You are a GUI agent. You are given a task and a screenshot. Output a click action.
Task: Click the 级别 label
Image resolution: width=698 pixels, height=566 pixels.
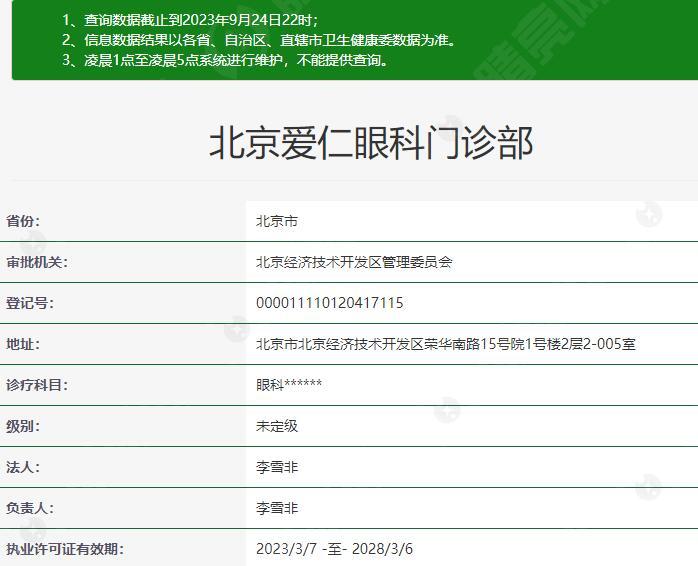[23, 426]
